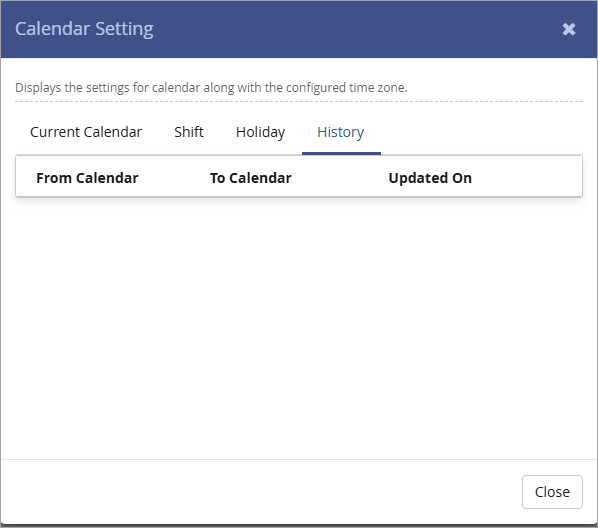This screenshot has width=598, height=528.
Task: Sort by the From Calendar column header
Action: click(x=87, y=178)
